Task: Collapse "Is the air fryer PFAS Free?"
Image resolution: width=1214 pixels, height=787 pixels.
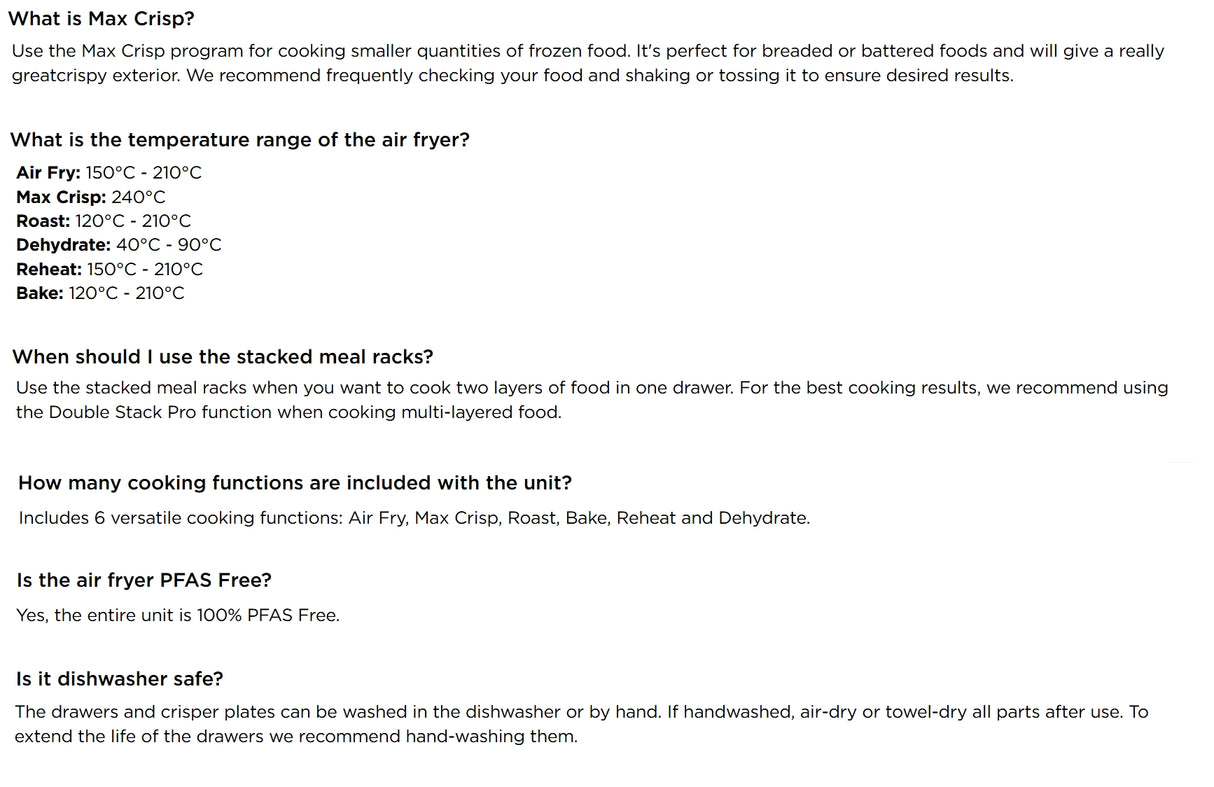Action: tap(144, 580)
